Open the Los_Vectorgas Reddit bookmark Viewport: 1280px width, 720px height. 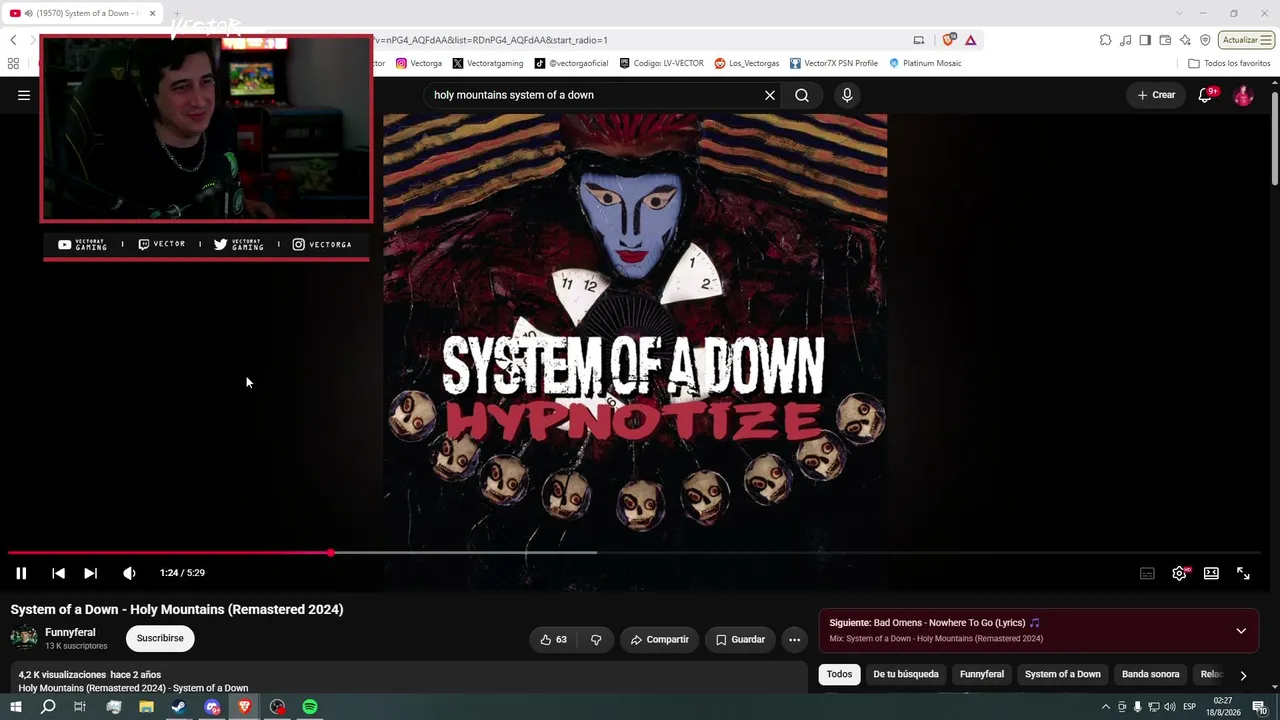(x=747, y=63)
